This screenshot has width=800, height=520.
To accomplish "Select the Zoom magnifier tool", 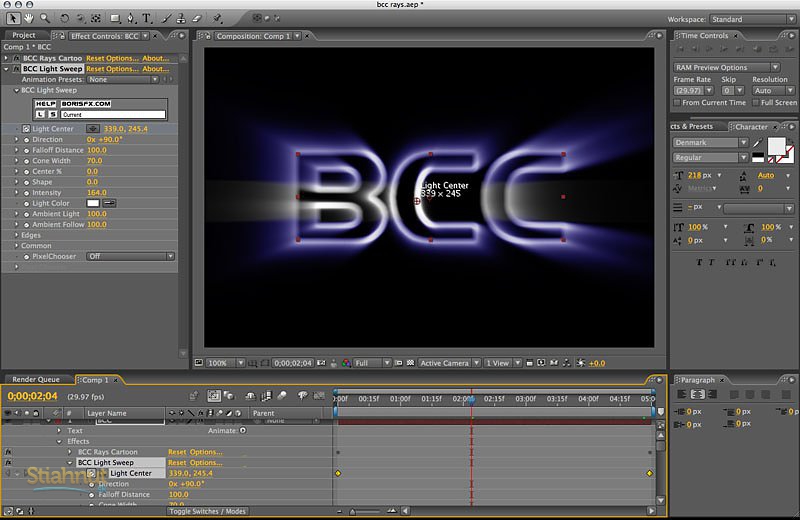I will [x=45, y=18].
